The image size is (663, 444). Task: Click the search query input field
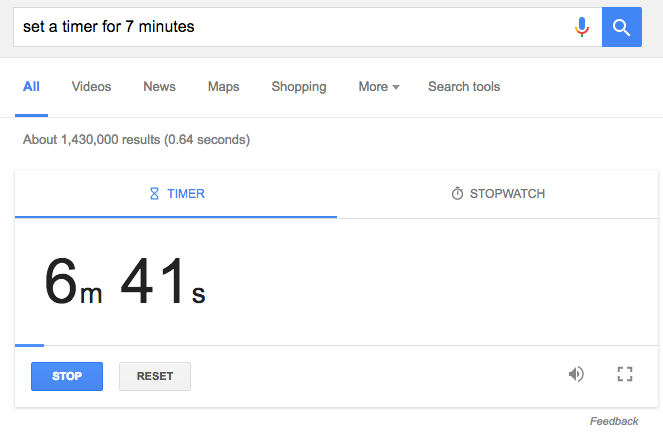click(290, 27)
